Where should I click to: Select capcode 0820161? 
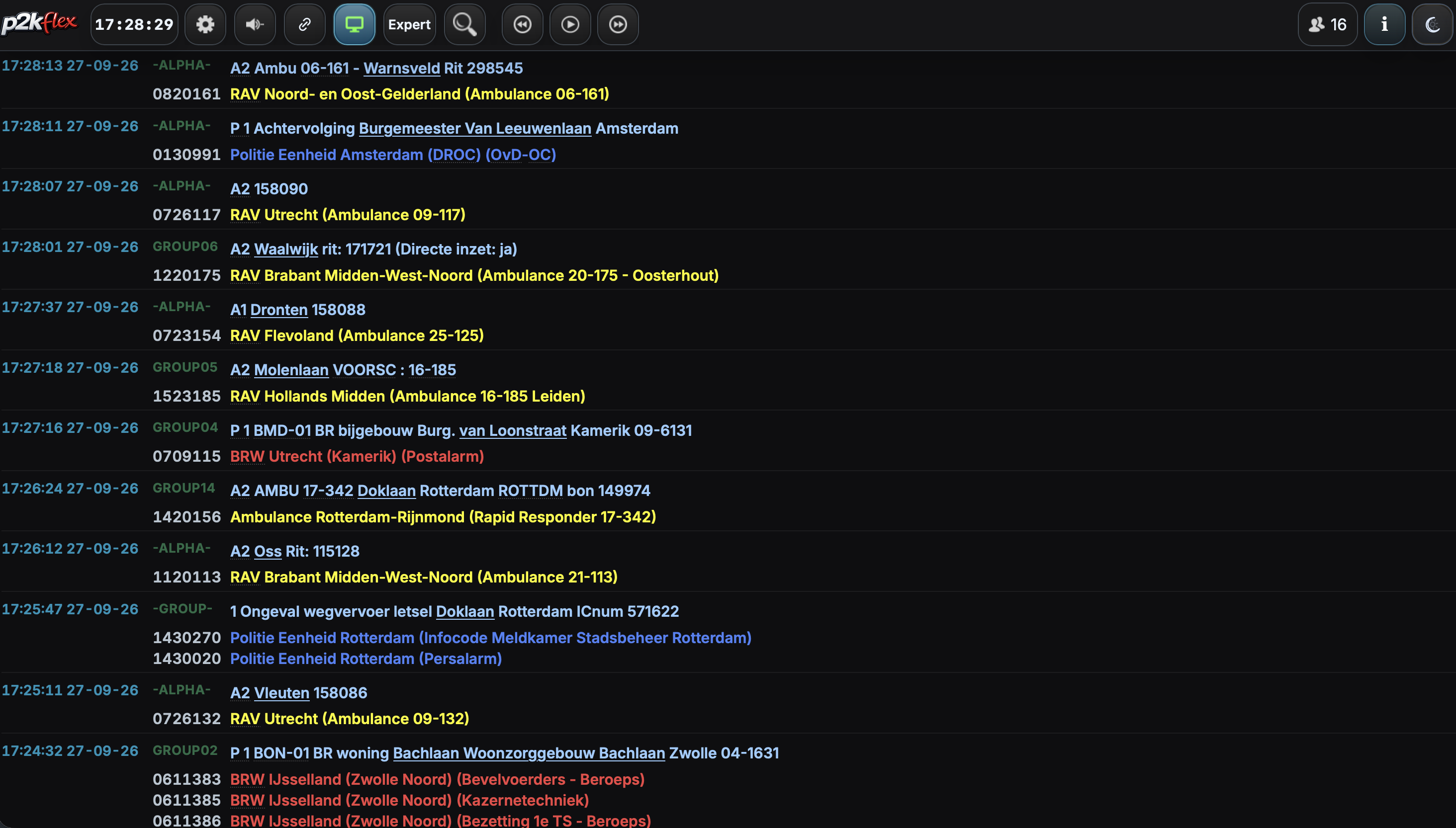[186, 94]
